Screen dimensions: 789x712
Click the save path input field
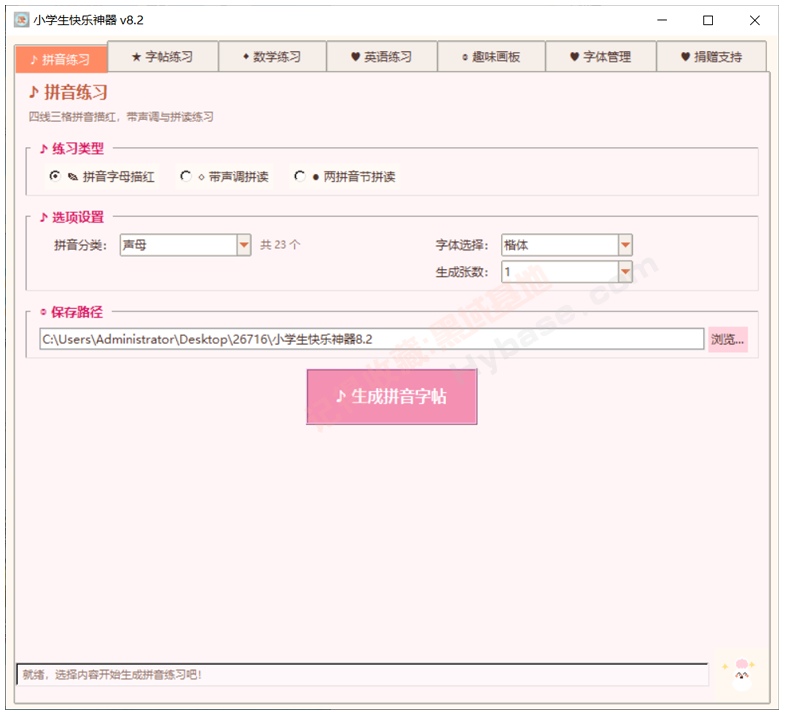click(371, 339)
